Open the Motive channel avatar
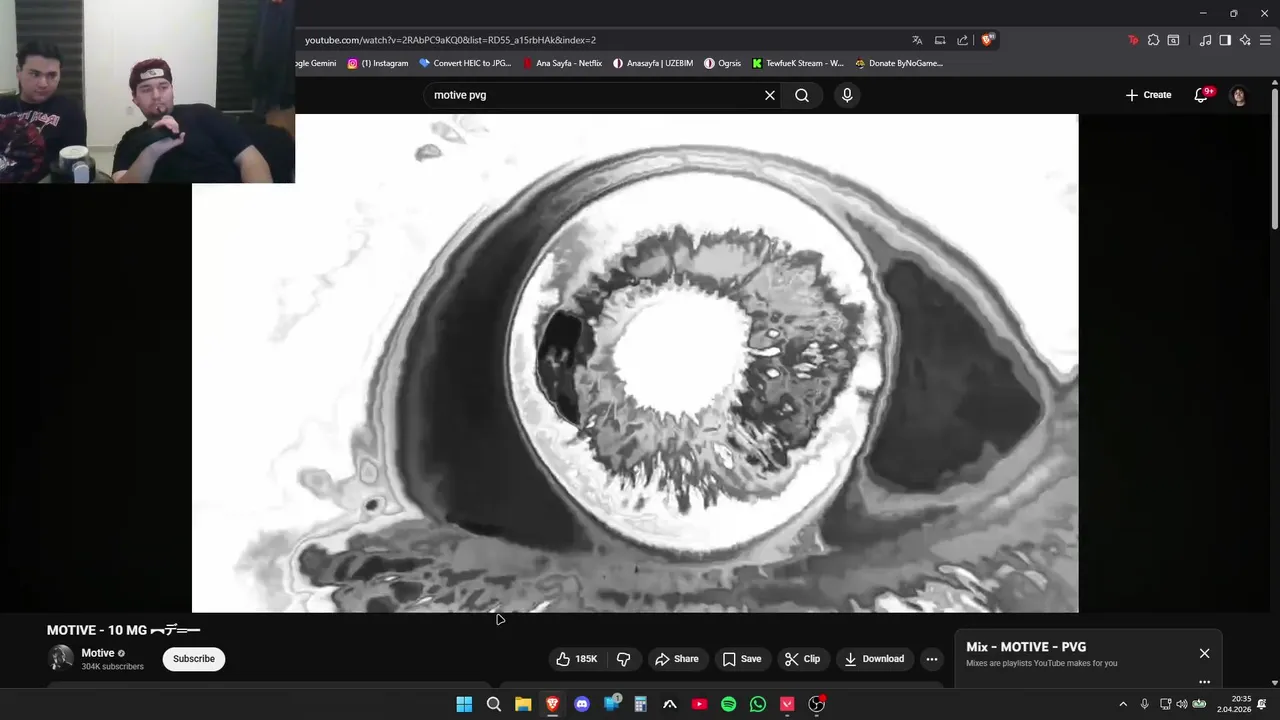Viewport: 1280px width, 720px height. 61,658
